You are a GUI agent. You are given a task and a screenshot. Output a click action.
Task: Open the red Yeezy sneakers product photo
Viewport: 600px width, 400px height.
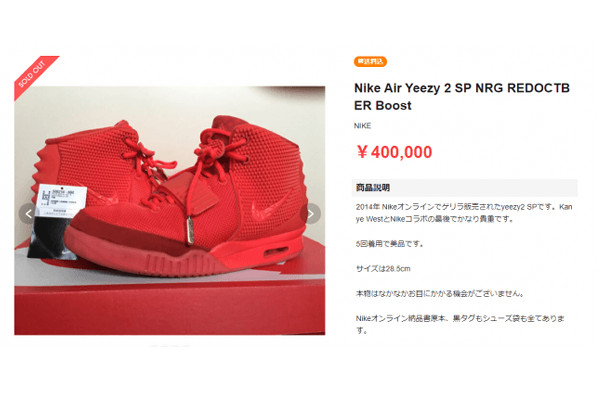(170, 211)
